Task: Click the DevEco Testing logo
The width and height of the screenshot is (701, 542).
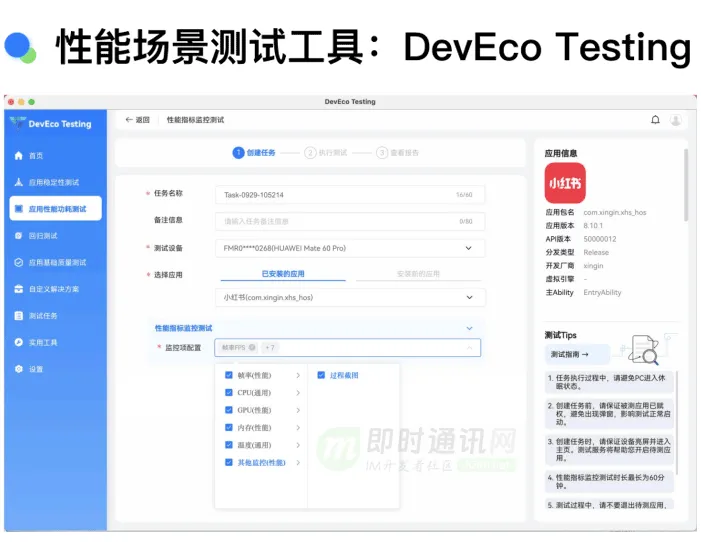Action: (17, 123)
